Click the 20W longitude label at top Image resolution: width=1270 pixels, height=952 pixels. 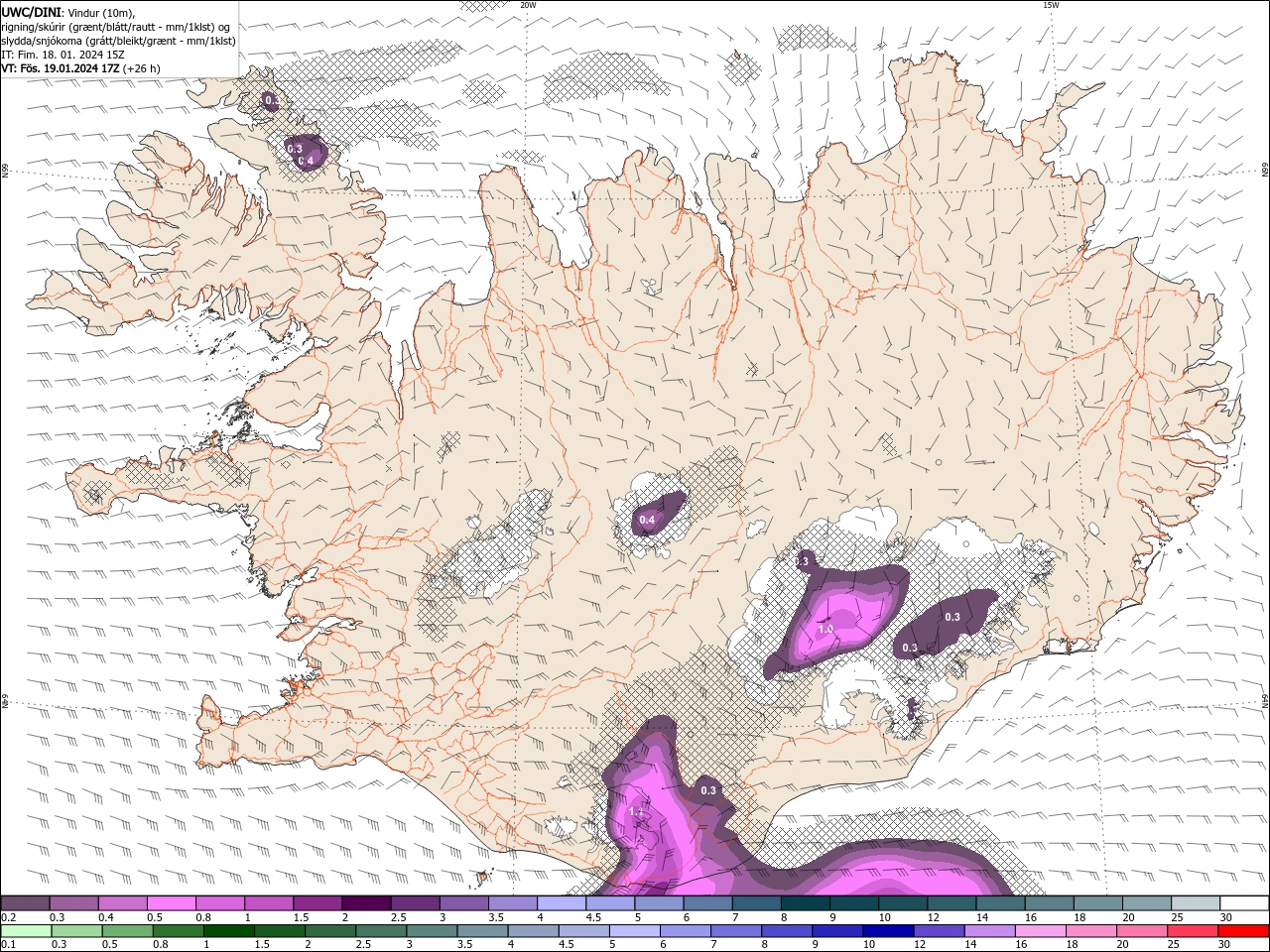click(x=528, y=5)
